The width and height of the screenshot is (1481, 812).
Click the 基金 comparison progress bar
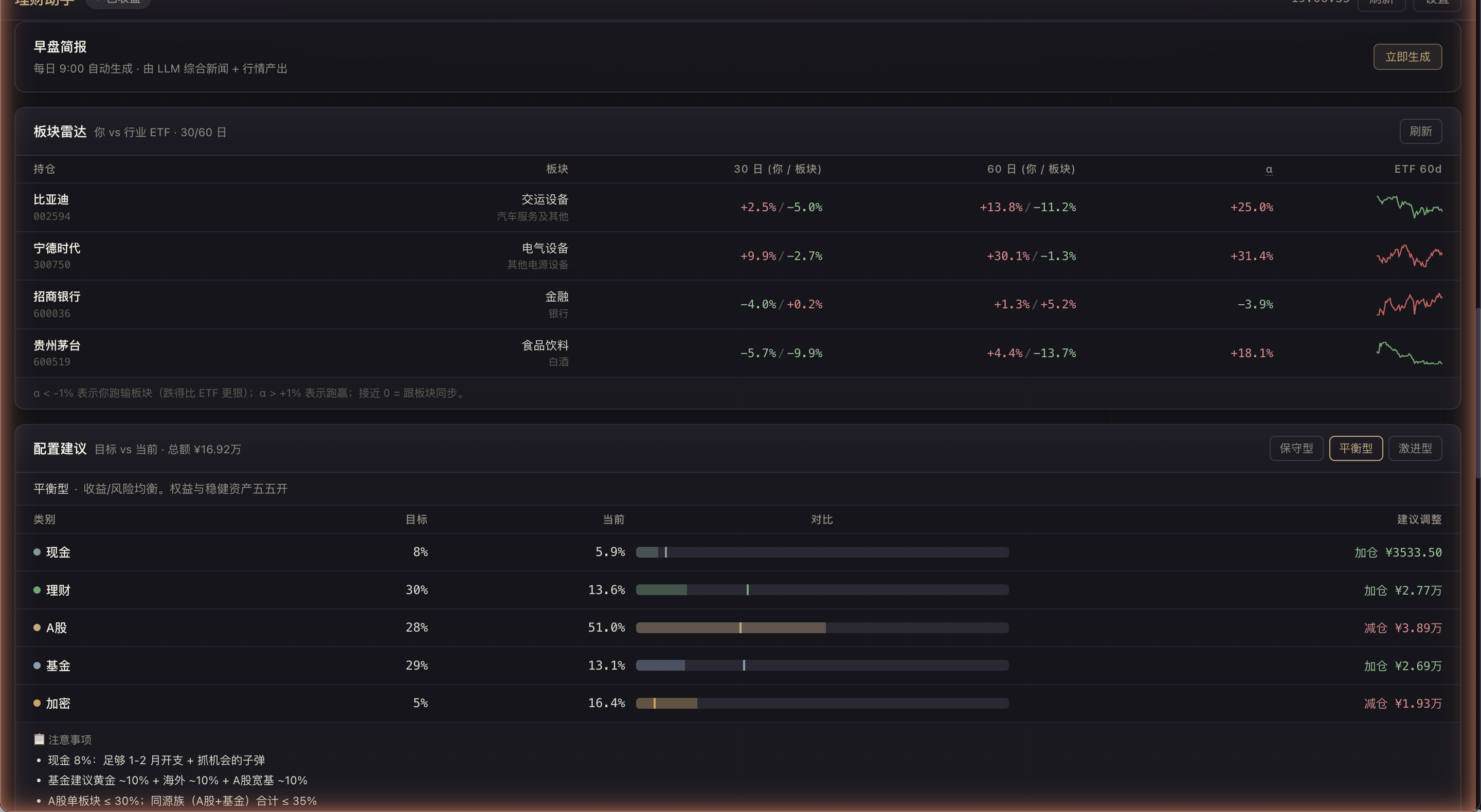[822, 666]
